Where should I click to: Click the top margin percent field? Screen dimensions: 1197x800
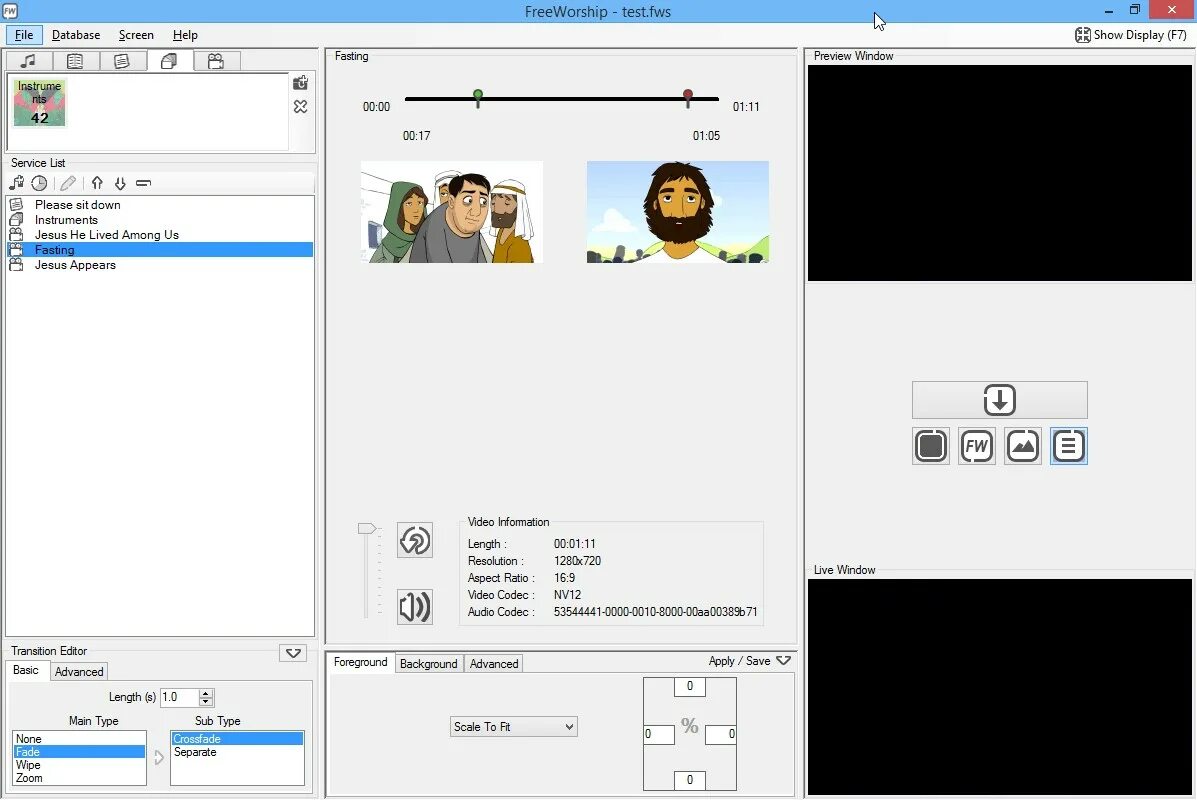coord(689,686)
